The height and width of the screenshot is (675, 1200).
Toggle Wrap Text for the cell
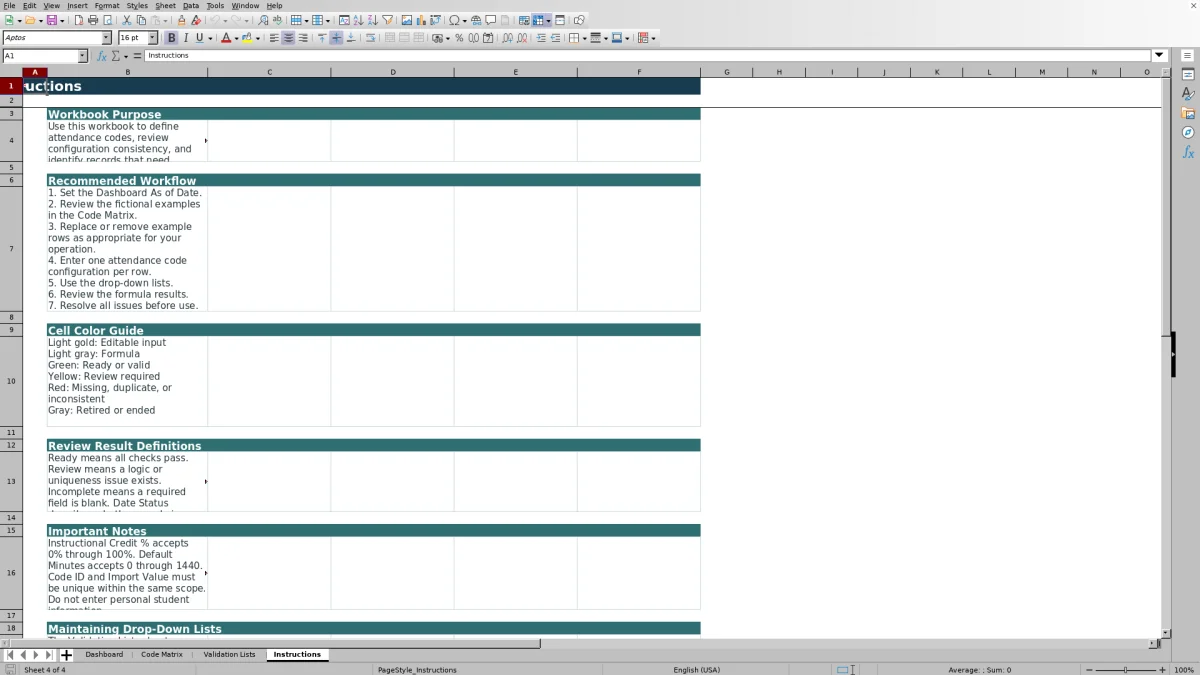(x=370, y=38)
